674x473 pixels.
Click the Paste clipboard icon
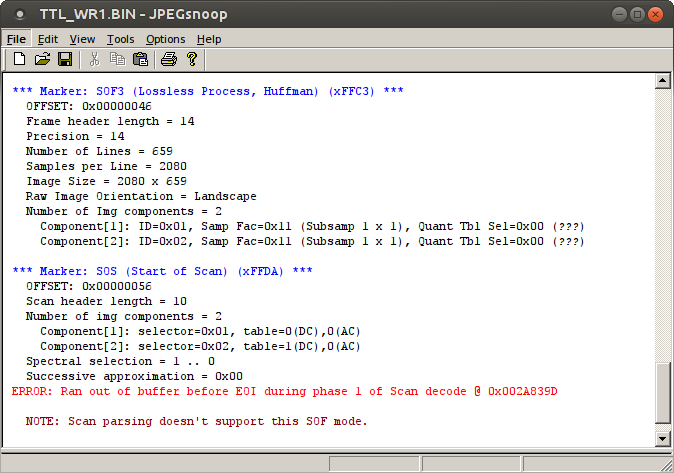(x=141, y=59)
